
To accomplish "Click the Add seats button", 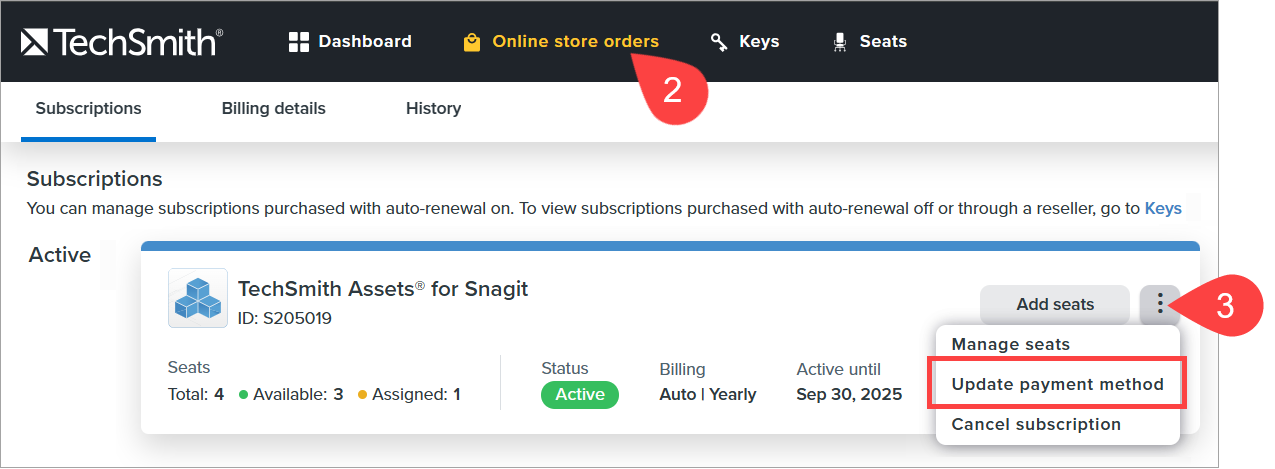I will pos(1055,304).
